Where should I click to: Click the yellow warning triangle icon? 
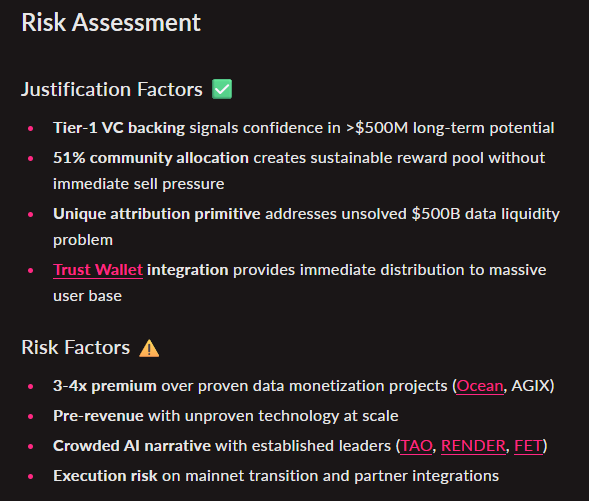[149, 348]
